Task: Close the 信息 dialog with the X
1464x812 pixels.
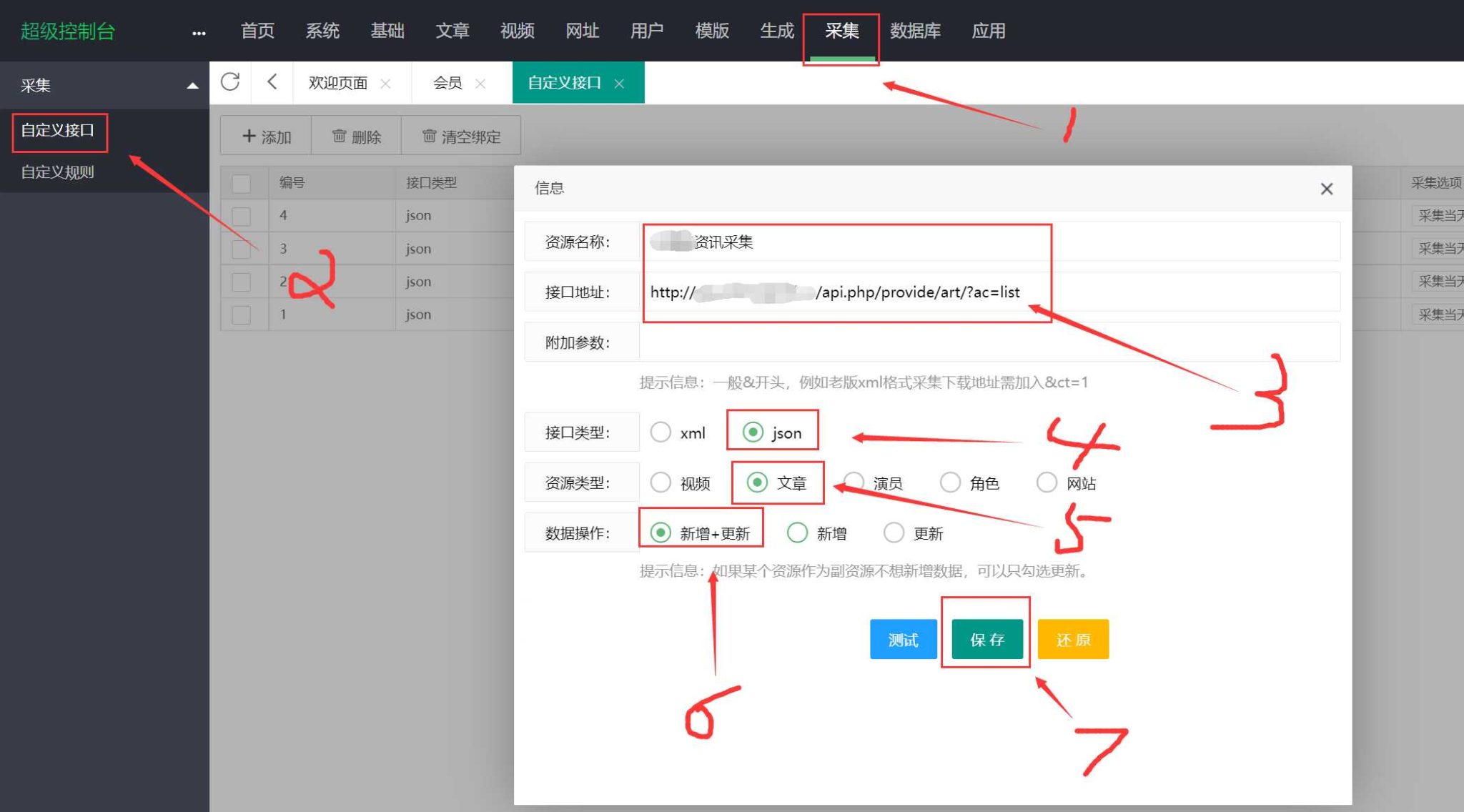Action: [1327, 188]
